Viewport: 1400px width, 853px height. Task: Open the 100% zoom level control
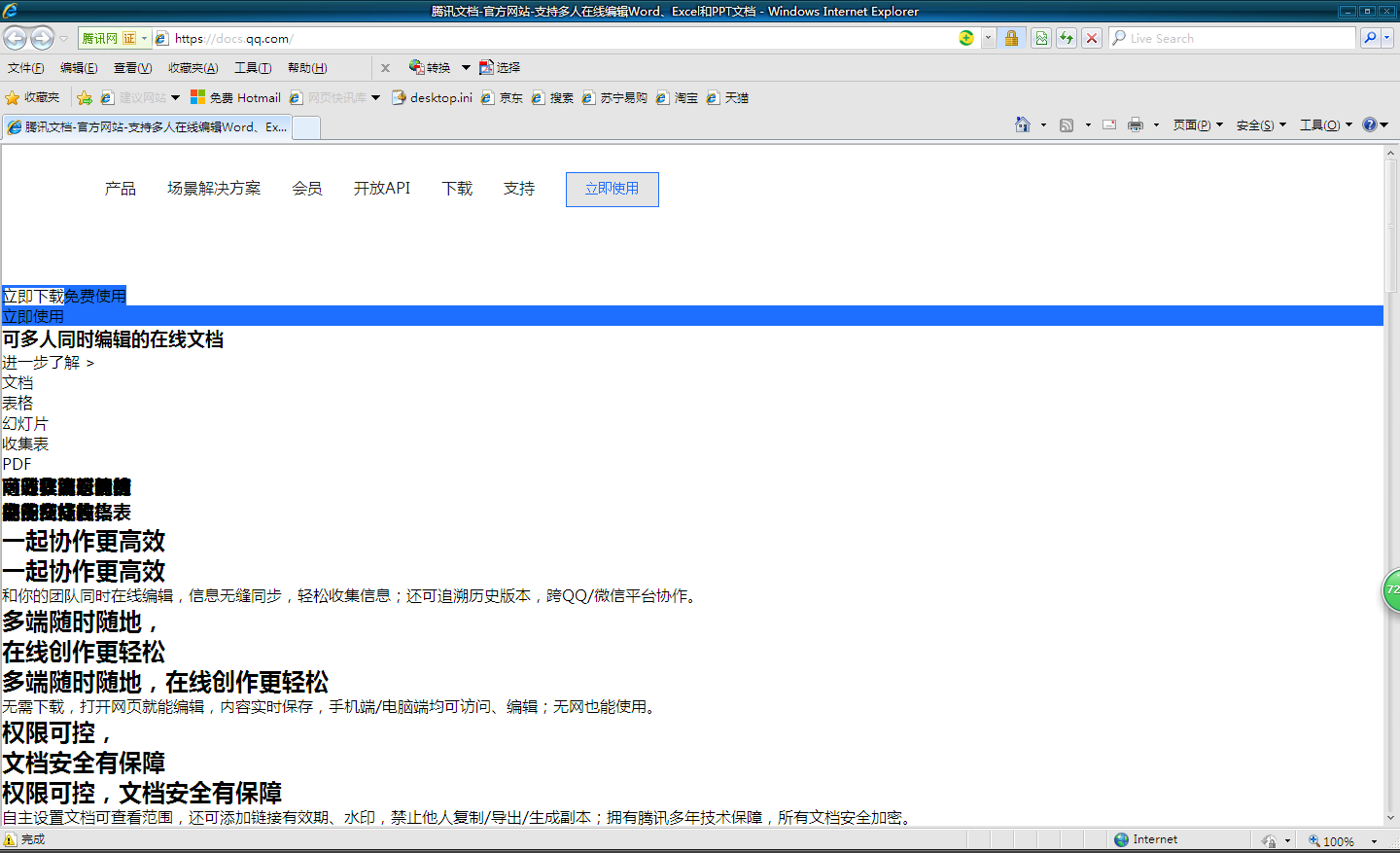(1341, 840)
